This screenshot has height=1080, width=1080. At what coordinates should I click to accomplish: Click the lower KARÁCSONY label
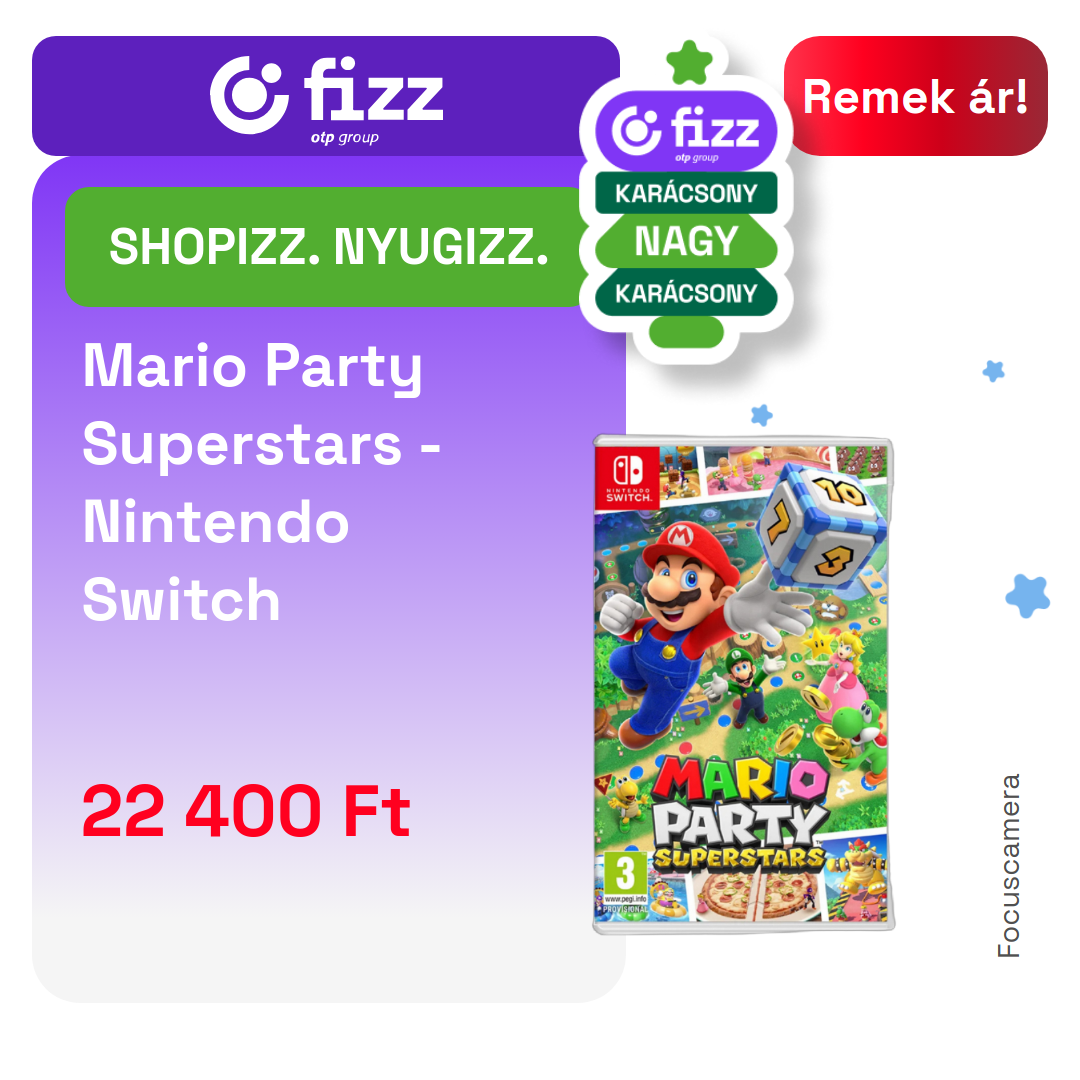pyautogui.click(x=686, y=293)
